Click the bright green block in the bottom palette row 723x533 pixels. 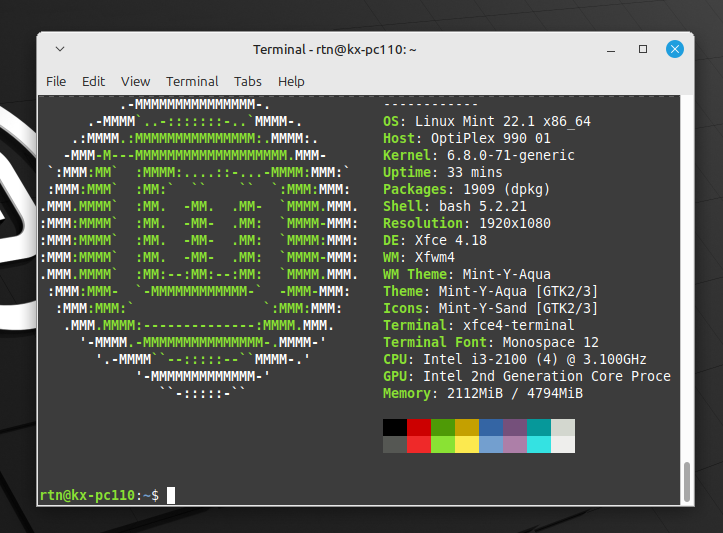point(443,445)
